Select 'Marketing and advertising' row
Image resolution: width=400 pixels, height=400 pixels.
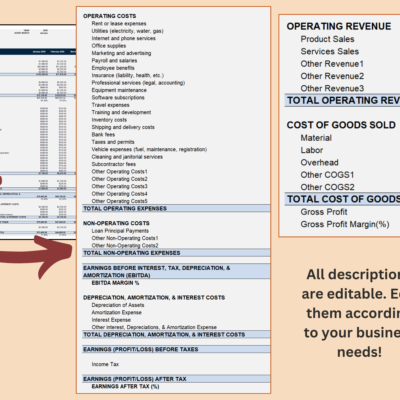pyautogui.click(x=121, y=53)
